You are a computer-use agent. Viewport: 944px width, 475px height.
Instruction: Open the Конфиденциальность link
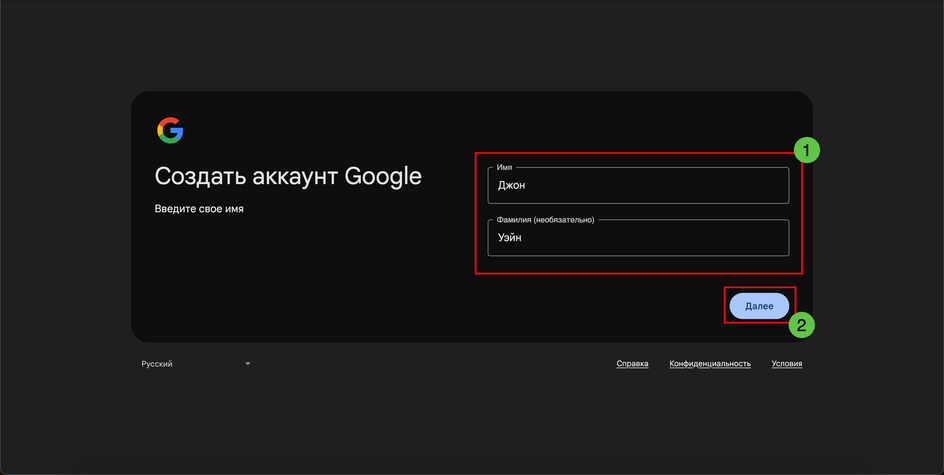tap(710, 364)
